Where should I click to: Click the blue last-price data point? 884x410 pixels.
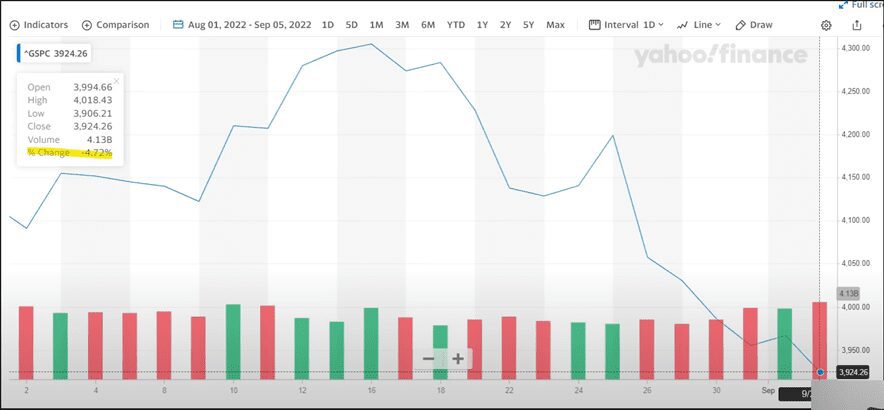[820, 372]
